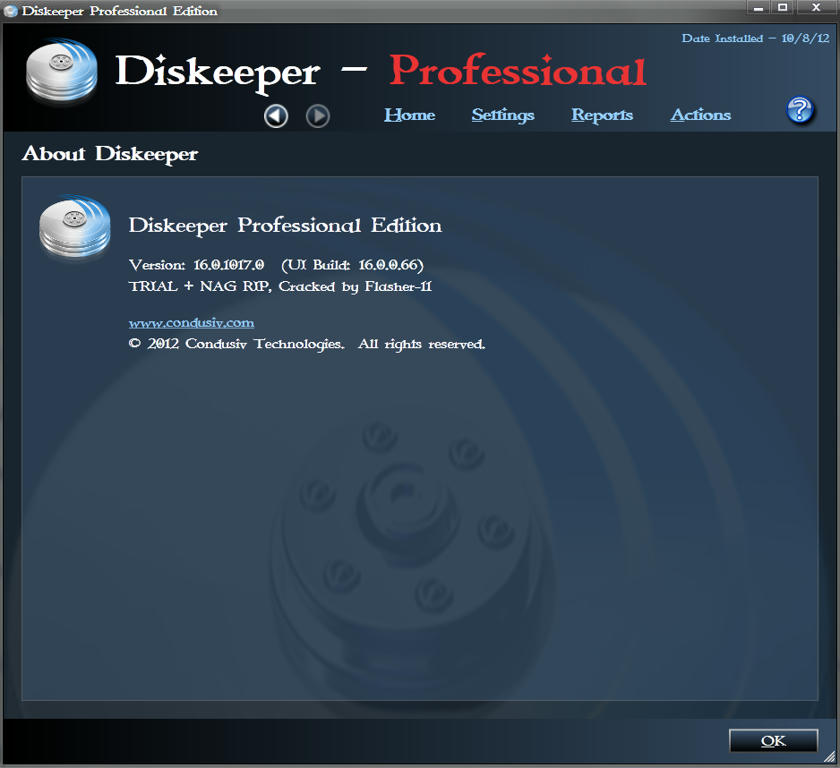Click the back navigation arrow
840x768 pixels.
click(276, 116)
